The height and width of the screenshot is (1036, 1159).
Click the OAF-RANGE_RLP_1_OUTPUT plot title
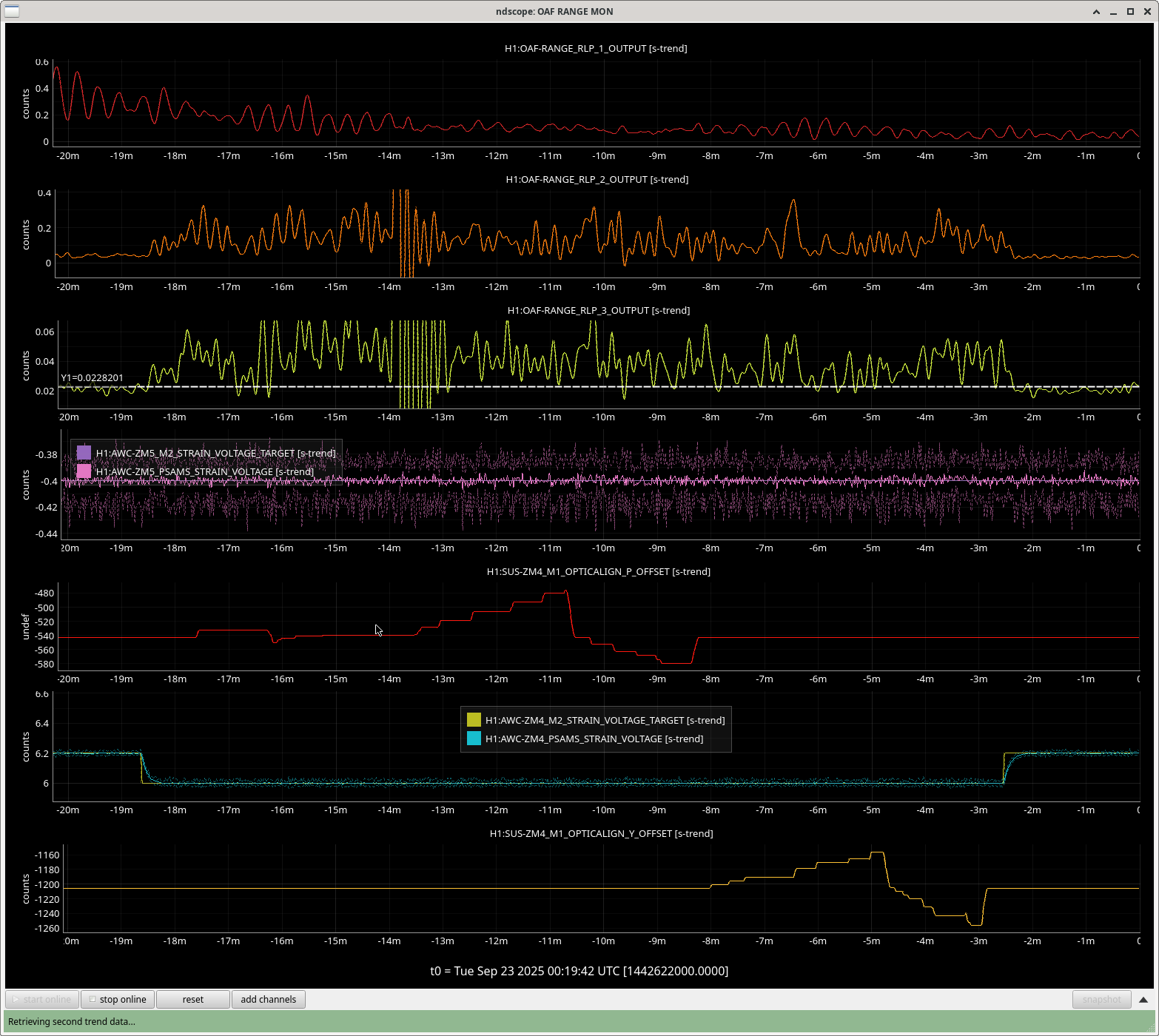click(595, 48)
